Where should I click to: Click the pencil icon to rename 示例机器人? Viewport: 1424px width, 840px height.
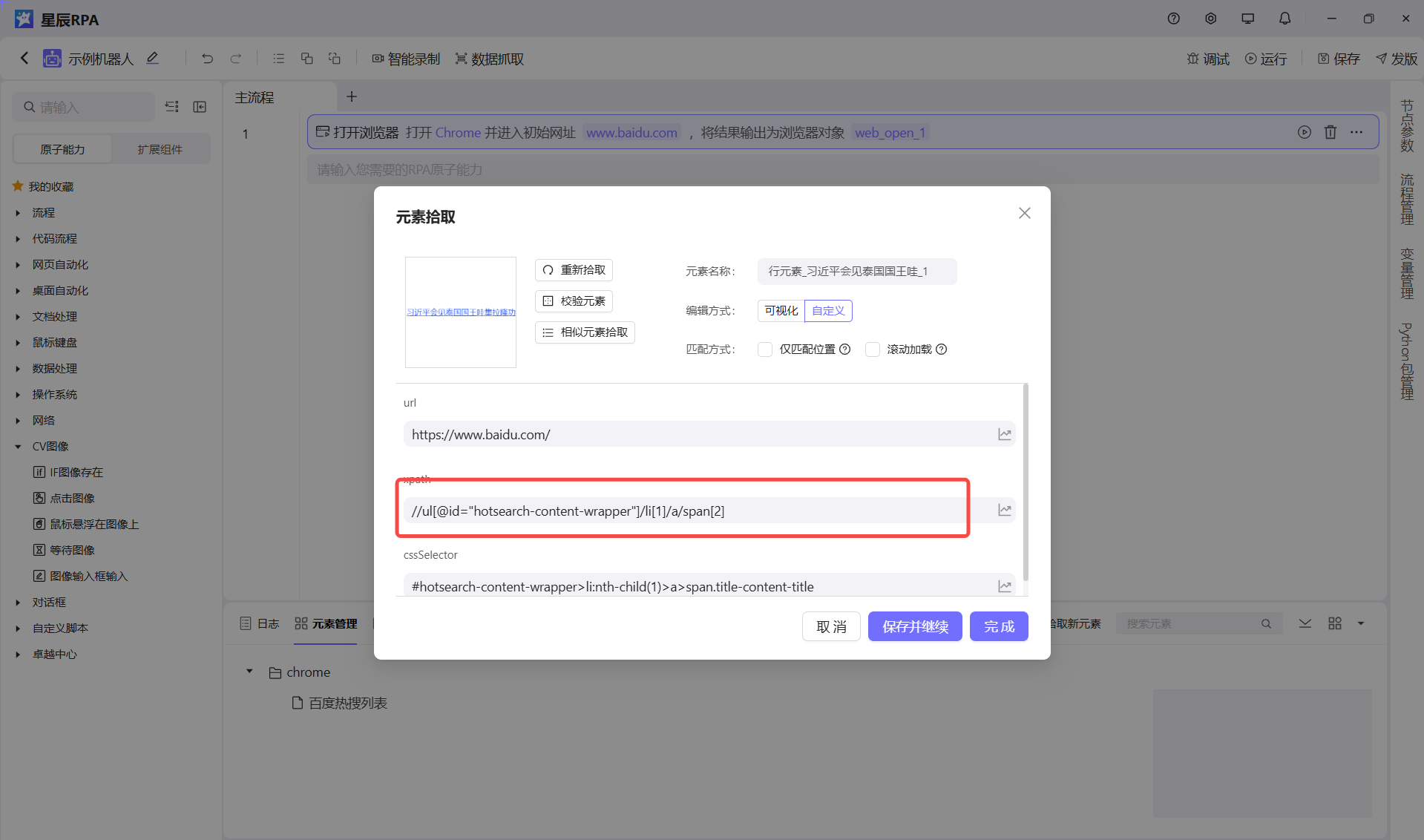[x=152, y=58]
